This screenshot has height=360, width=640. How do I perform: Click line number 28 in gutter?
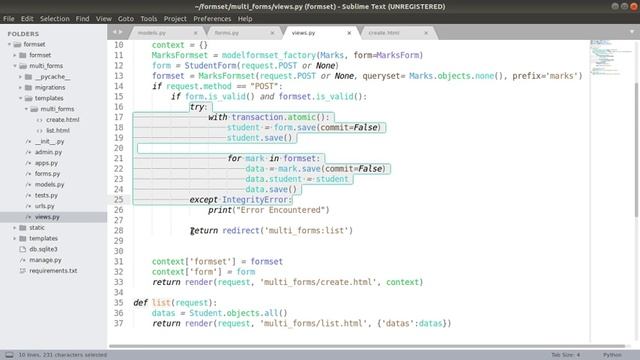[118, 231]
